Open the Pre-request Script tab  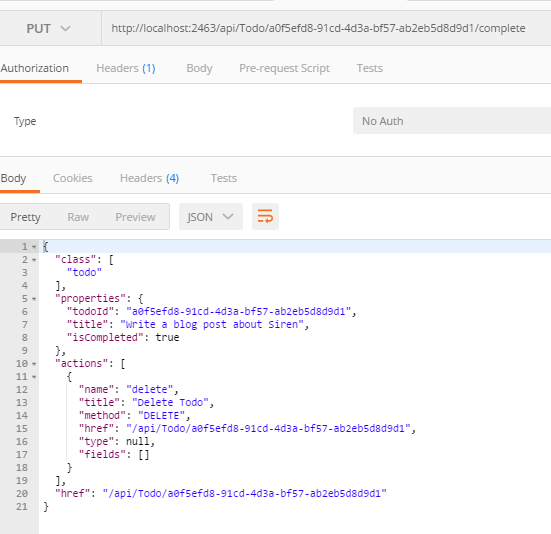pos(284,68)
